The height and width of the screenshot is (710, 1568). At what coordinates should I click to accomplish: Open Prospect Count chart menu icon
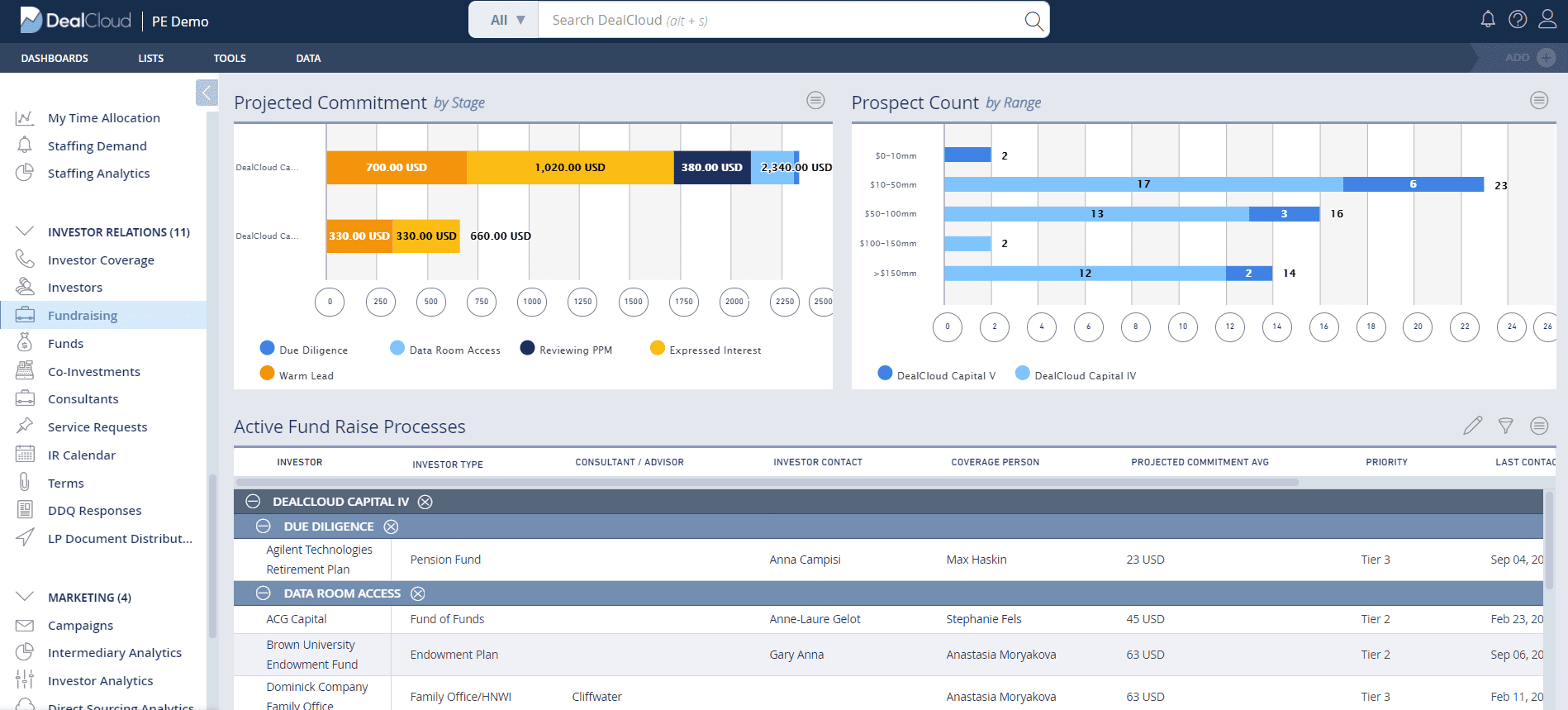coord(1539,100)
